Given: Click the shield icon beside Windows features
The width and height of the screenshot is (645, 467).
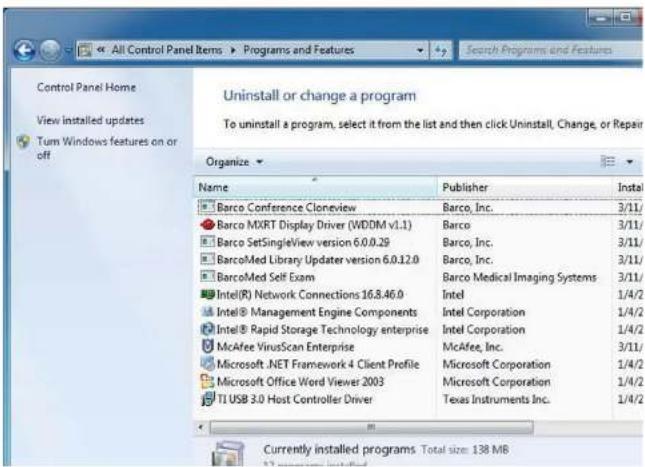Looking at the screenshot, I should tap(23, 142).
